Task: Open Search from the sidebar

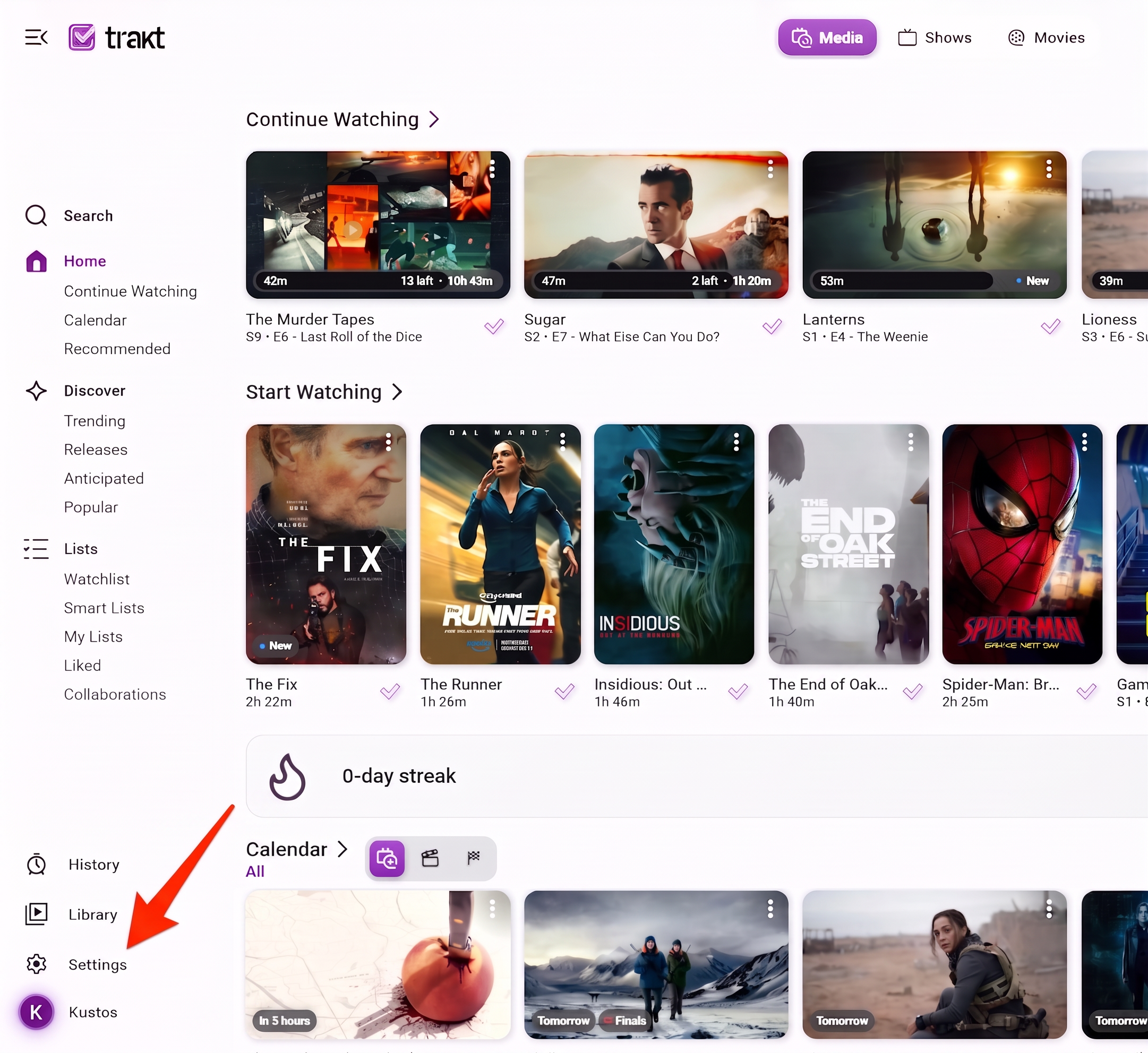Action: point(69,215)
